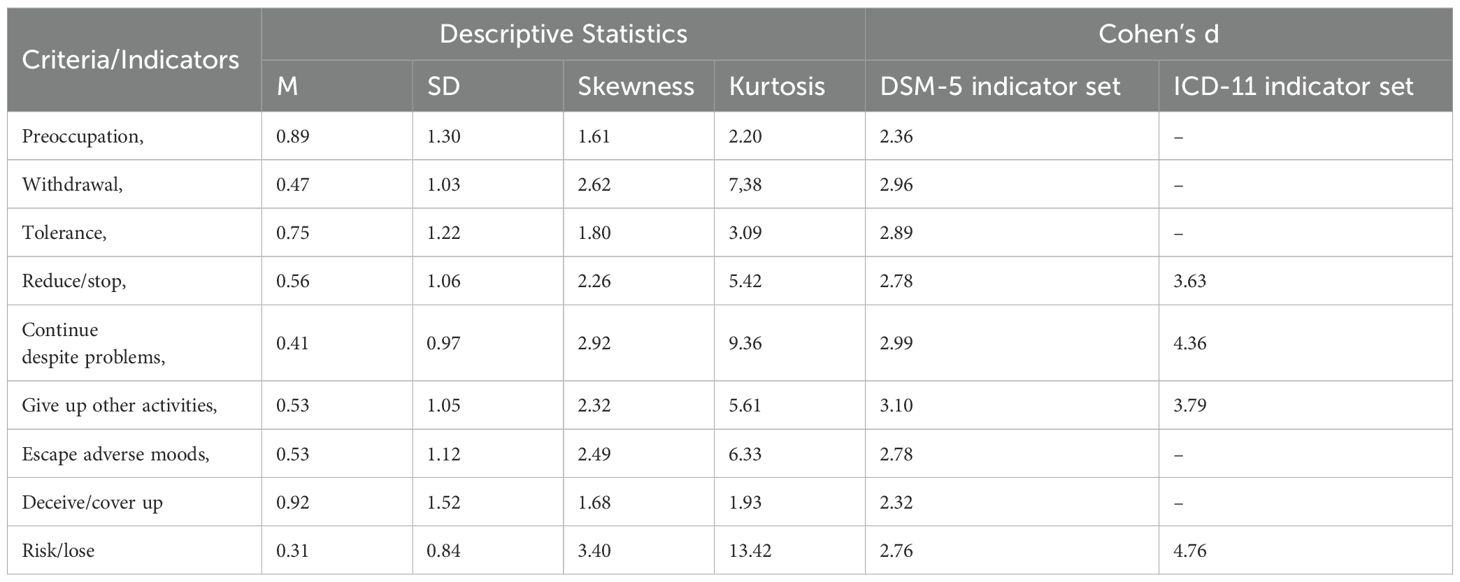The height and width of the screenshot is (582, 1460).
Task: Select the Risk/lose ICD-11 value 4.76
Action: coord(1190,551)
